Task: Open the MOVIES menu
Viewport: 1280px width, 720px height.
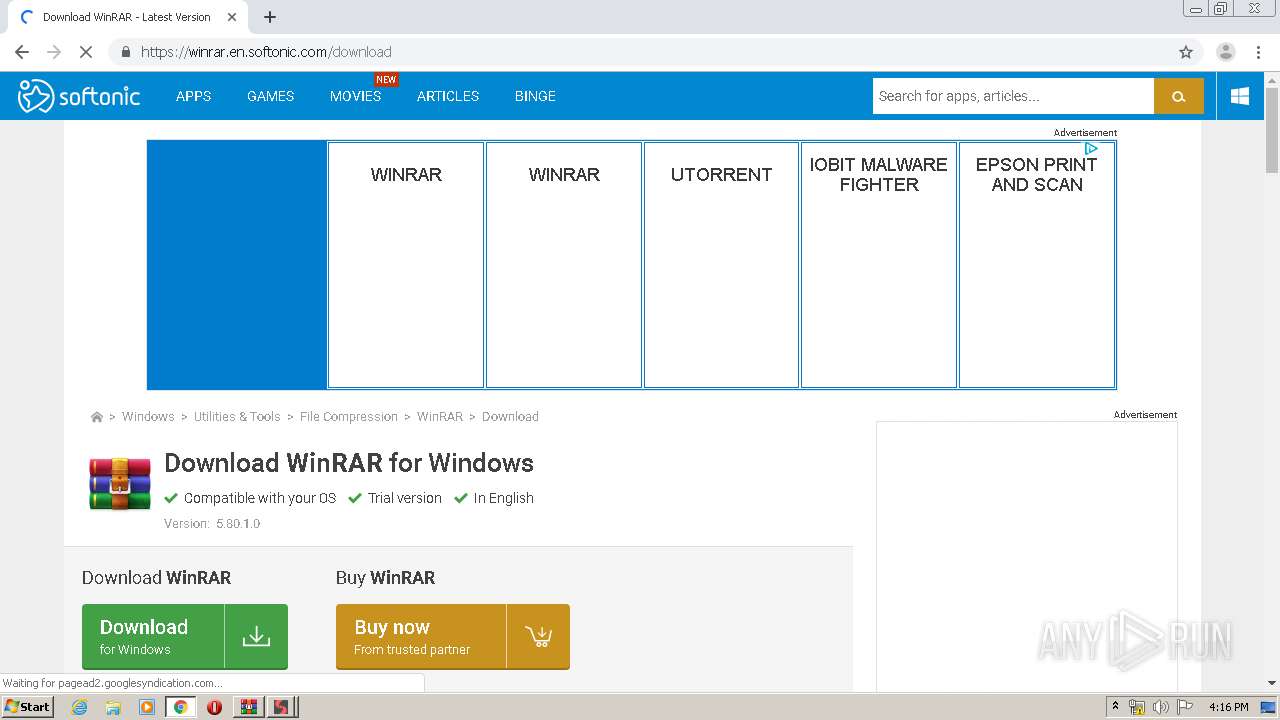Action: 355,96
